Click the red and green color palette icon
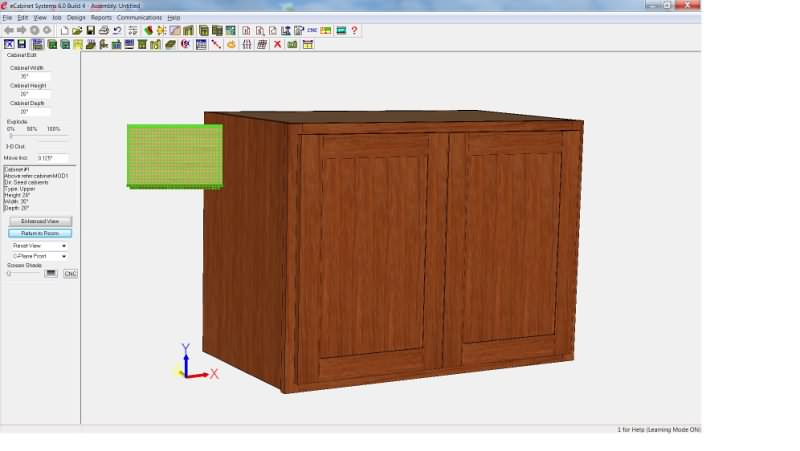The height and width of the screenshot is (451, 800). coord(148,31)
